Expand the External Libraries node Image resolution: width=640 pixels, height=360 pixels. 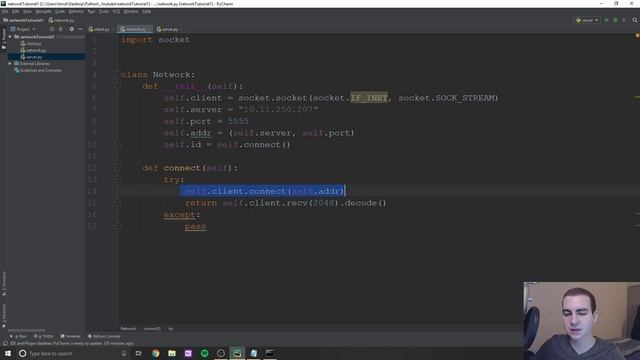10,64
